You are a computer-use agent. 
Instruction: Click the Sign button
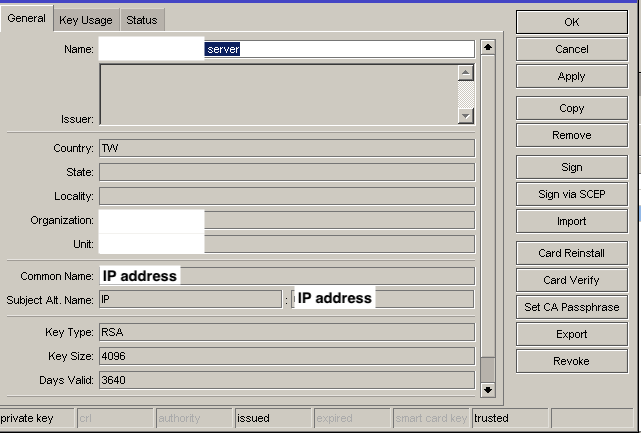click(x=572, y=167)
